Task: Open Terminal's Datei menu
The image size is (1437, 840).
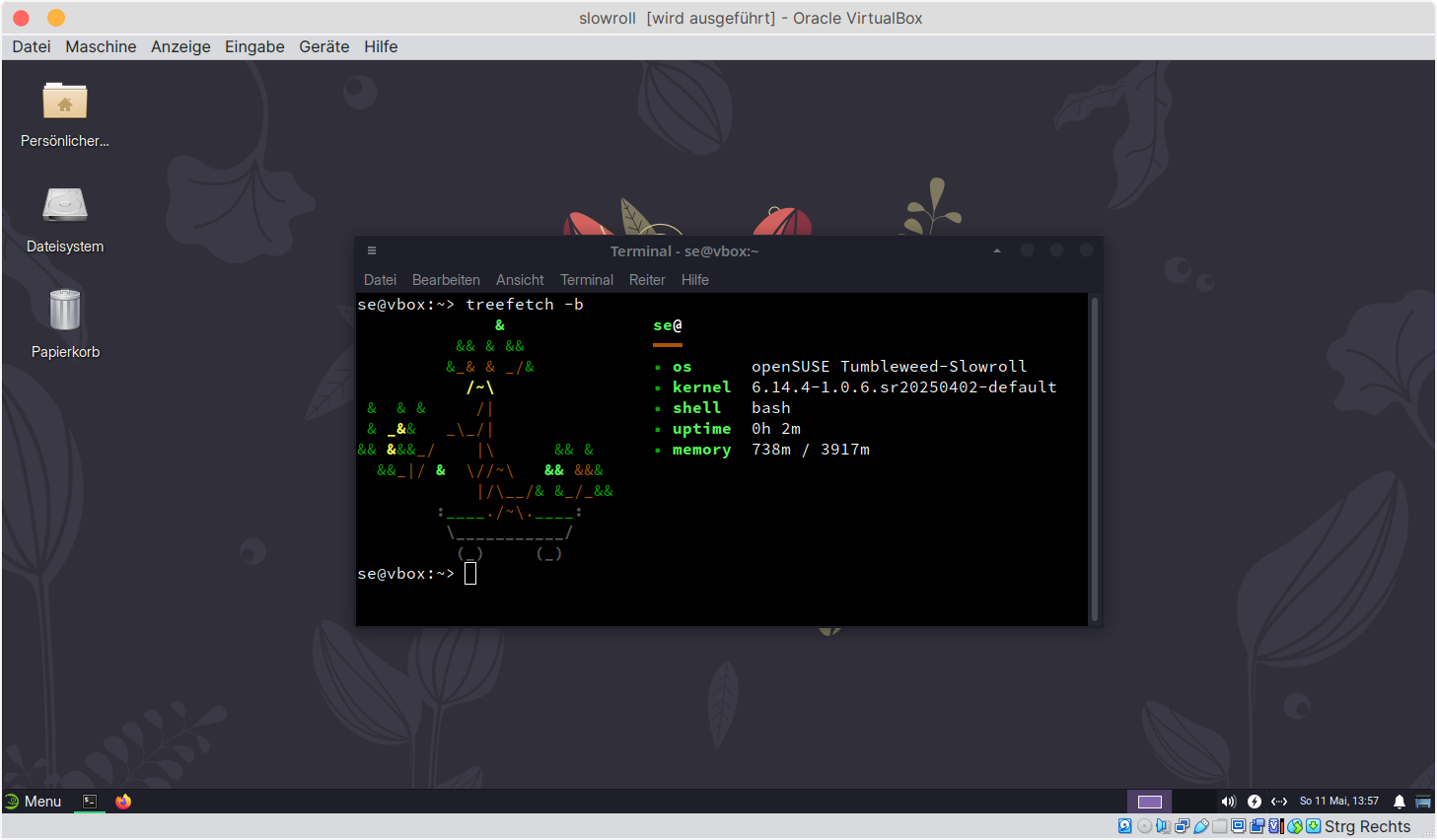Action: pos(380,280)
